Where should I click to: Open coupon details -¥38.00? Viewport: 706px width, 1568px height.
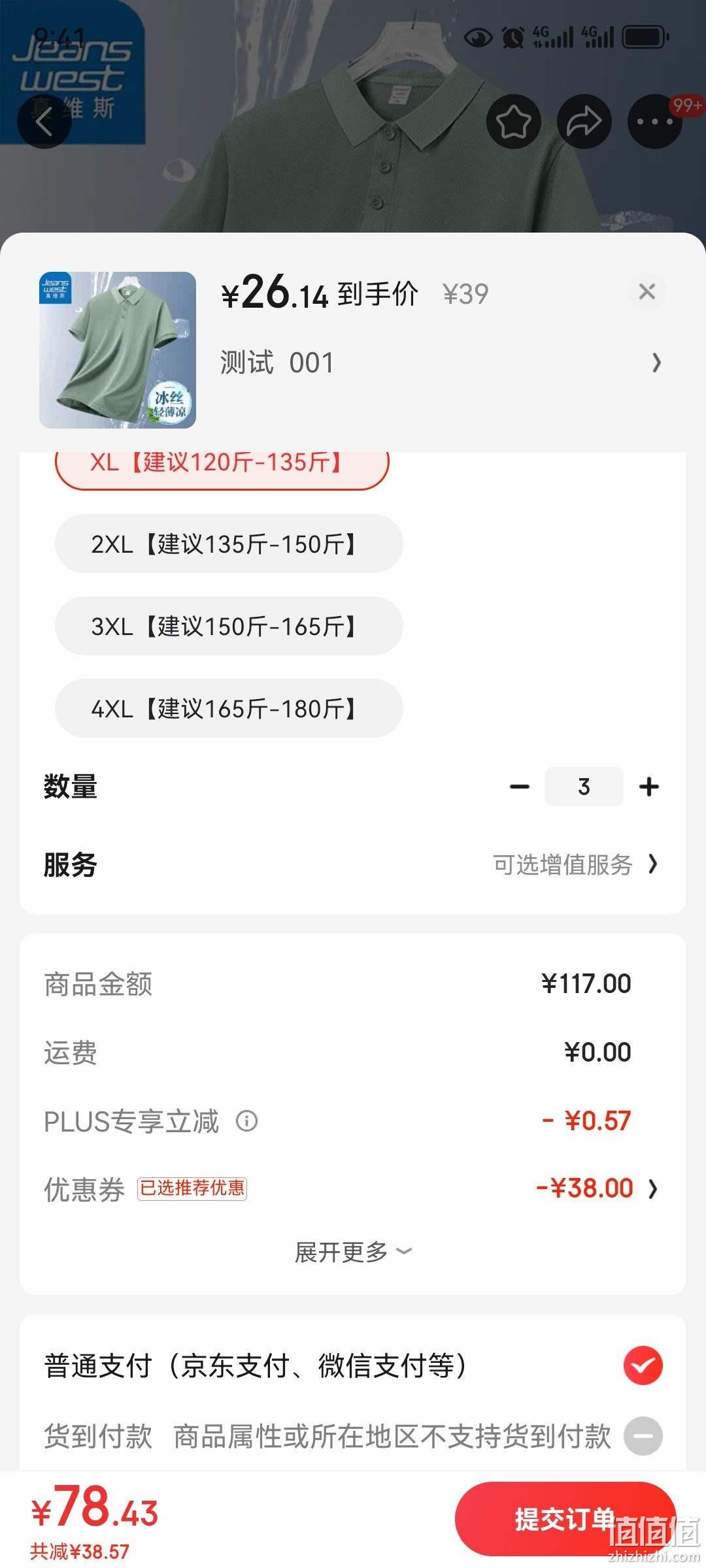coord(596,1188)
